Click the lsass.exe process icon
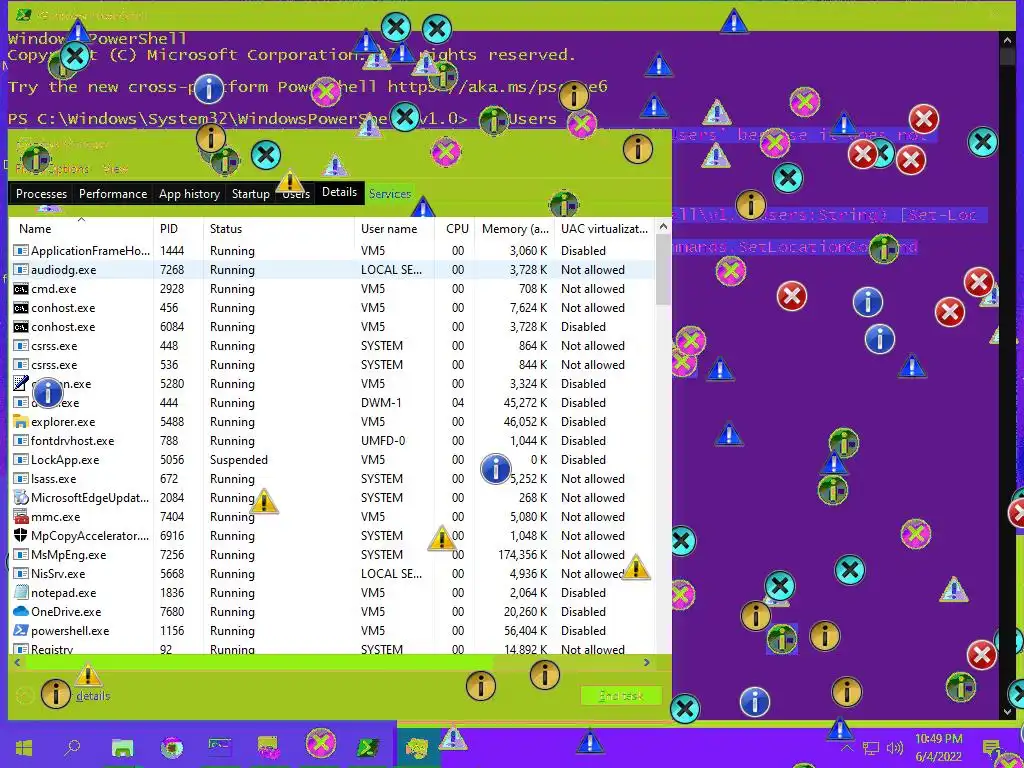Image resolution: width=1024 pixels, height=768 pixels. (21, 479)
